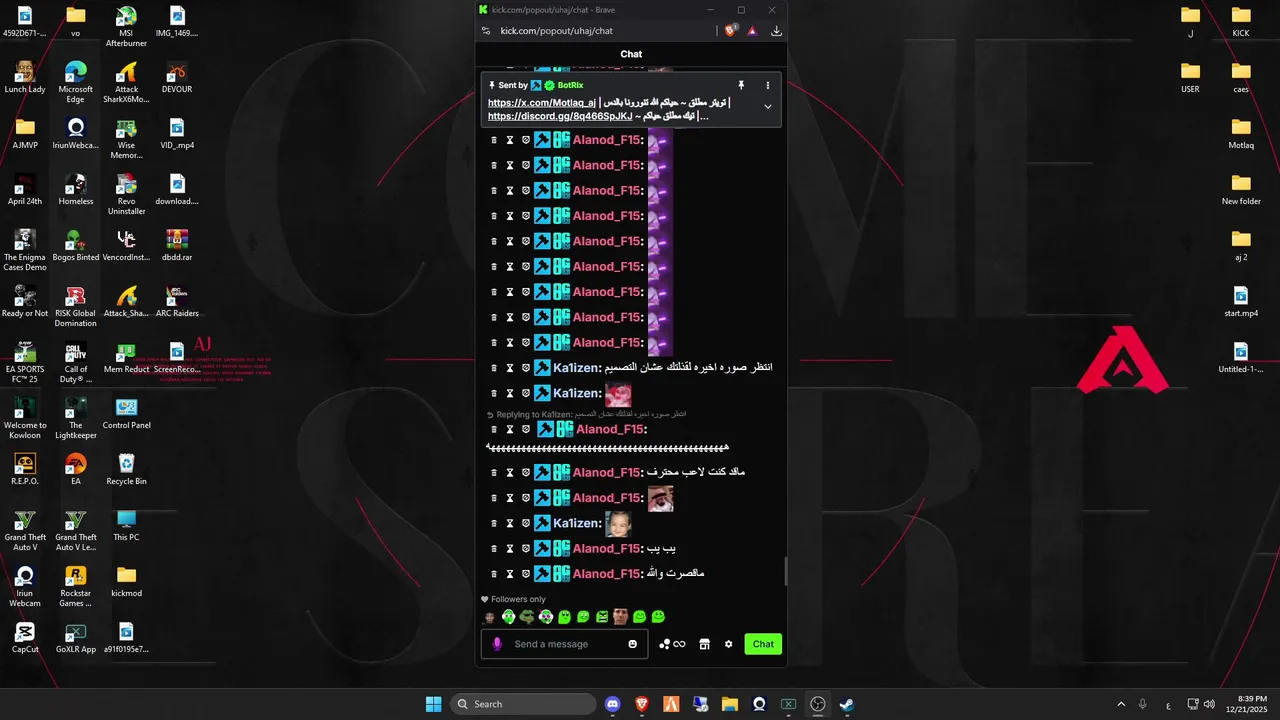Open GoXLR App desktop shortcut
1280x720 pixels.
tap(75, 637)
